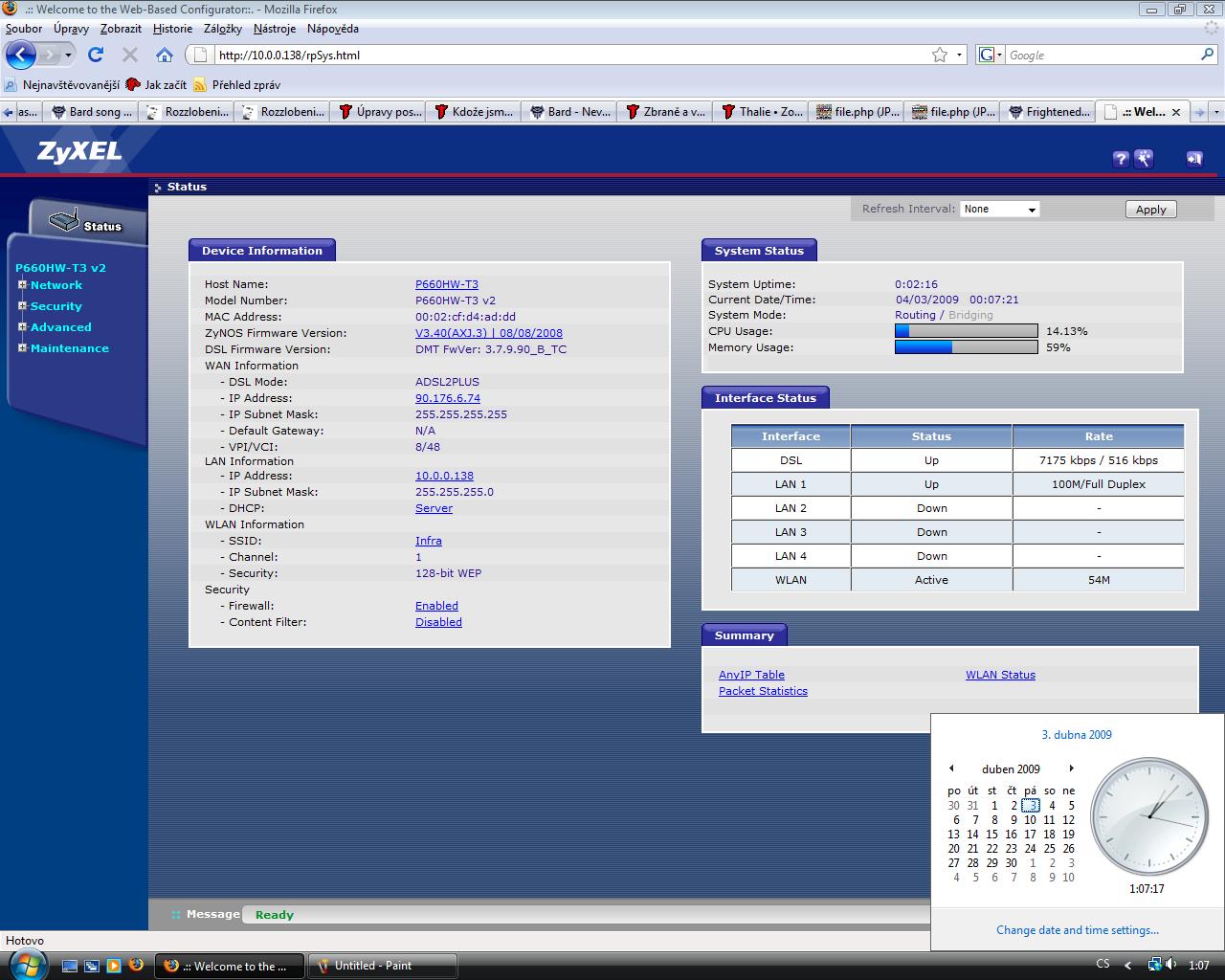Click the bookmark star in address bar
1225x980 pixels.
click(940, 55)
